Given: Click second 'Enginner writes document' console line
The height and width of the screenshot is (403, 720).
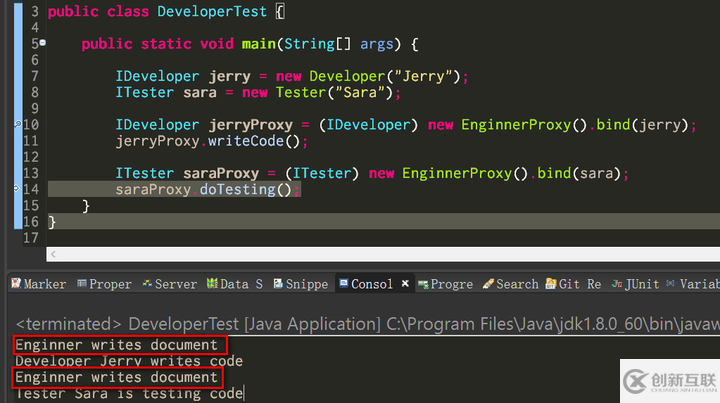Looking at the screenshot, I should click(116, 377).
